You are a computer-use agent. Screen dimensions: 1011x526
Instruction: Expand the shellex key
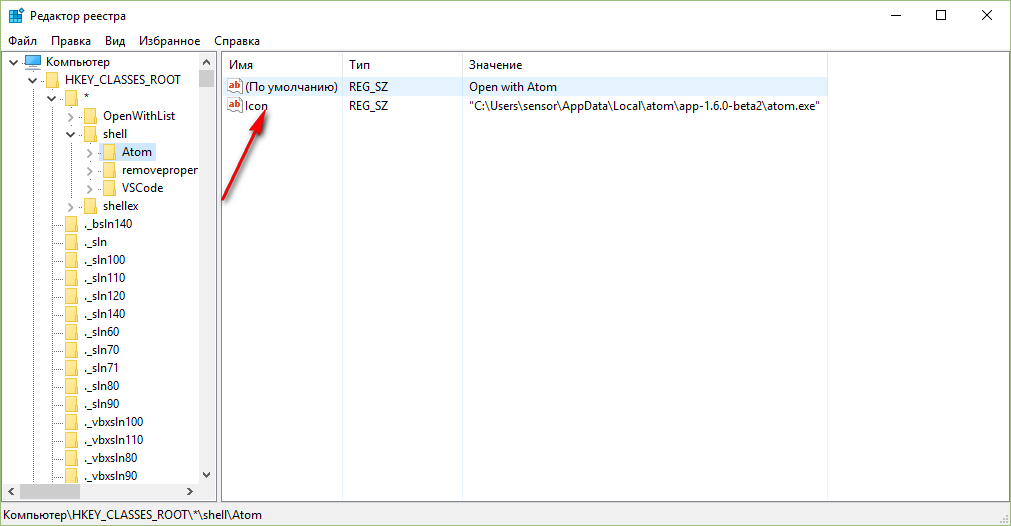point(71,207)
